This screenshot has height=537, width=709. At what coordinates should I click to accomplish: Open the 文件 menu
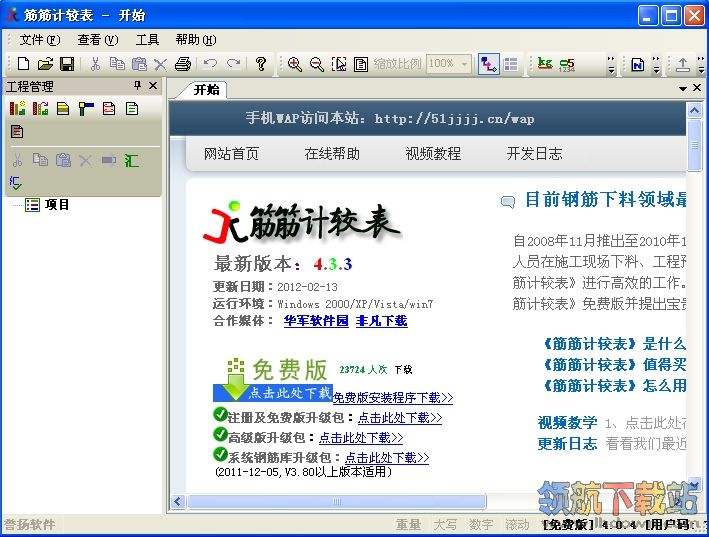pos(38,40)
